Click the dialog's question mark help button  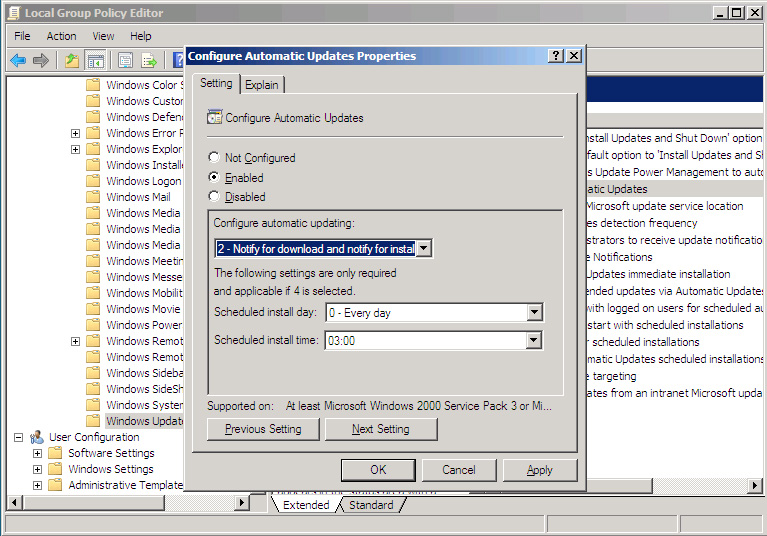(x=556, y=56)
